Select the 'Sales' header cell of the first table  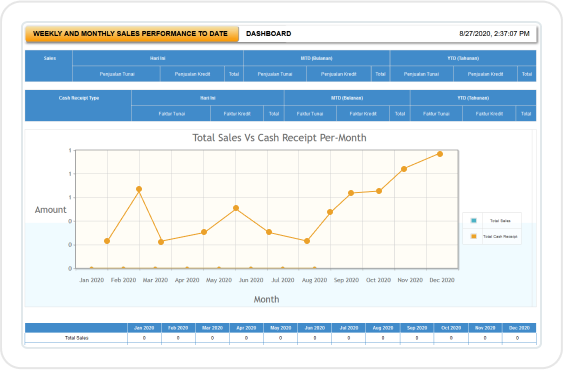(x=49, y=66)
